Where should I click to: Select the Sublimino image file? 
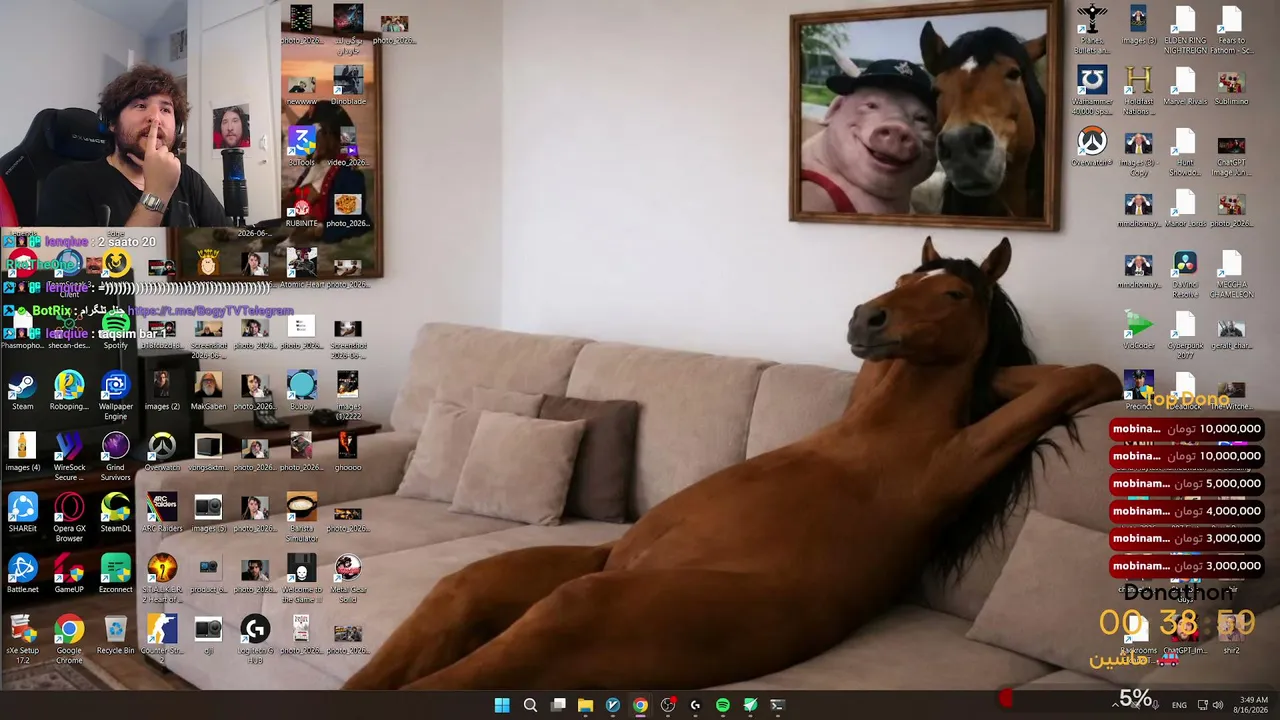click(x=1231, y=86)
